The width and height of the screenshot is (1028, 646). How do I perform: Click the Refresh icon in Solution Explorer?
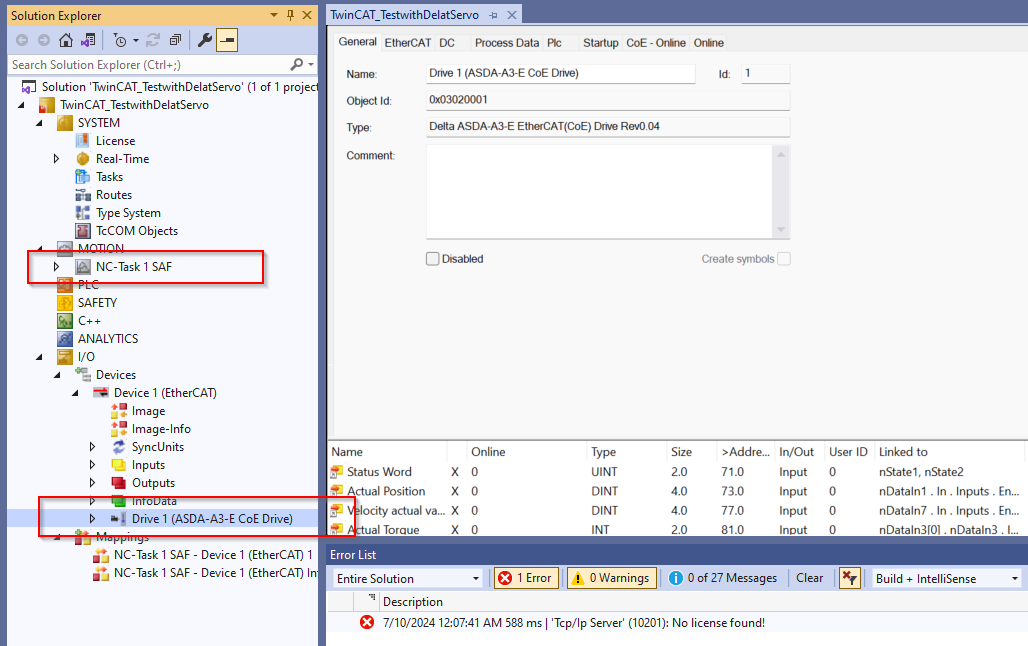point(153,40)
